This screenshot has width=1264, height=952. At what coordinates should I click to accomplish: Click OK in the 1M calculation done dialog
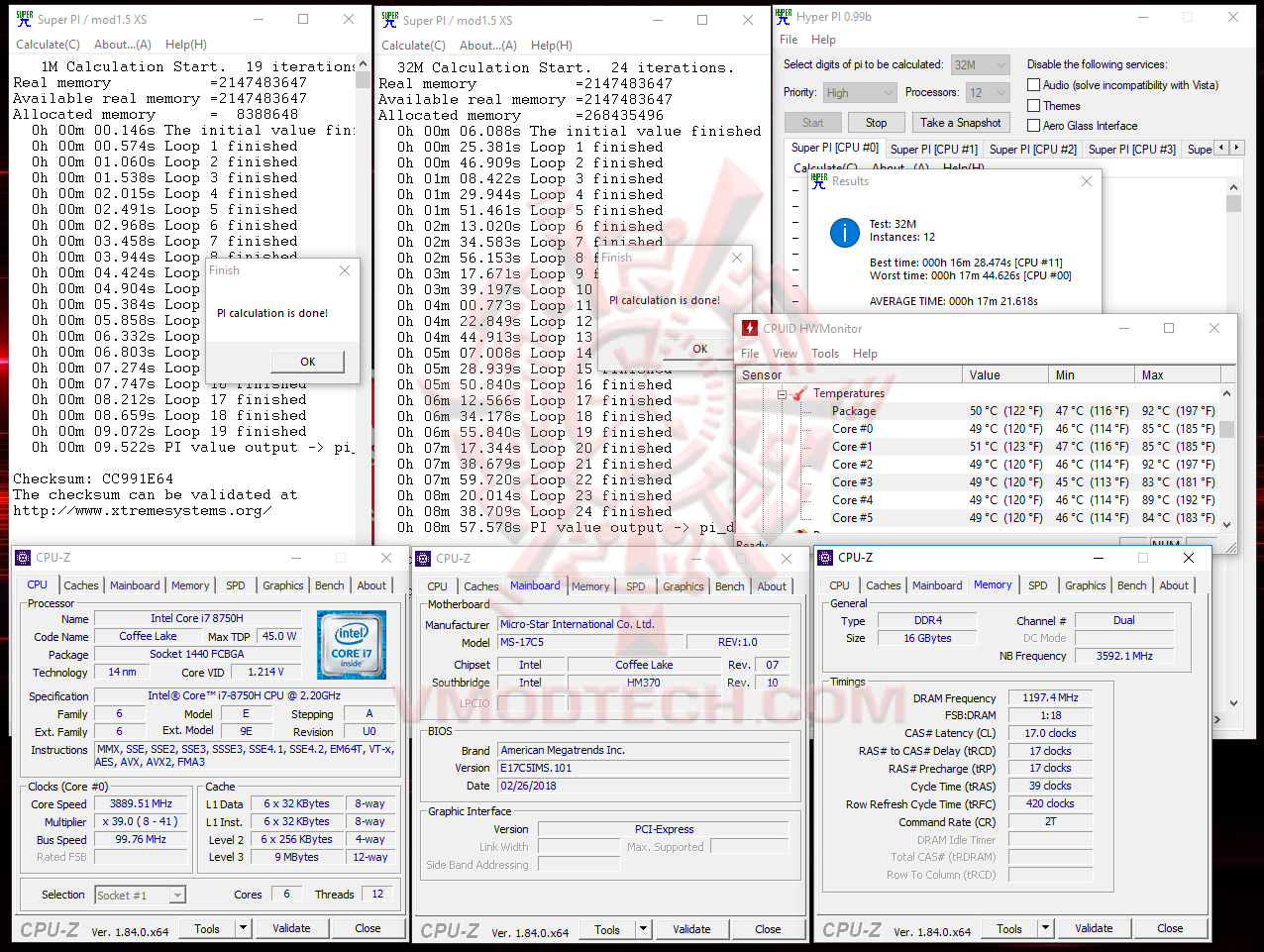point(308,362)
